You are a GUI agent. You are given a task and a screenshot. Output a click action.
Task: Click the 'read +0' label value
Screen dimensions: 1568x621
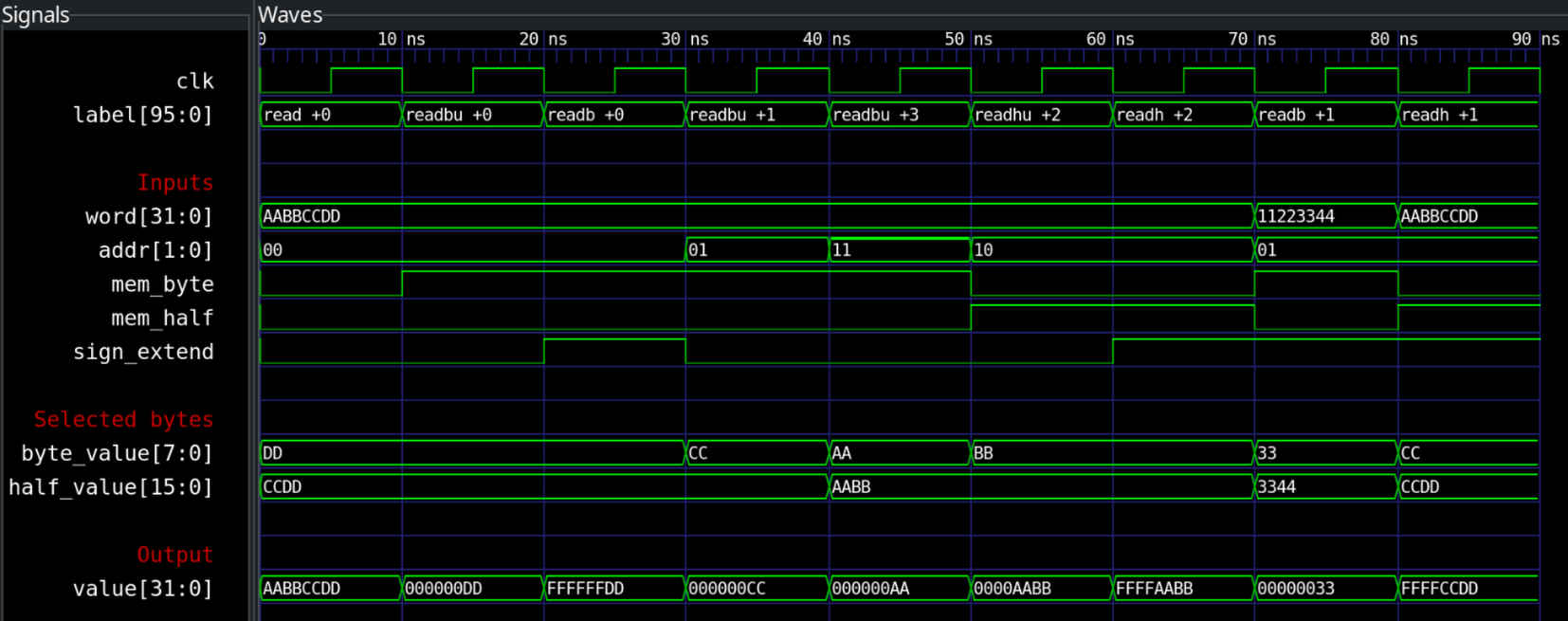(331, 115)
